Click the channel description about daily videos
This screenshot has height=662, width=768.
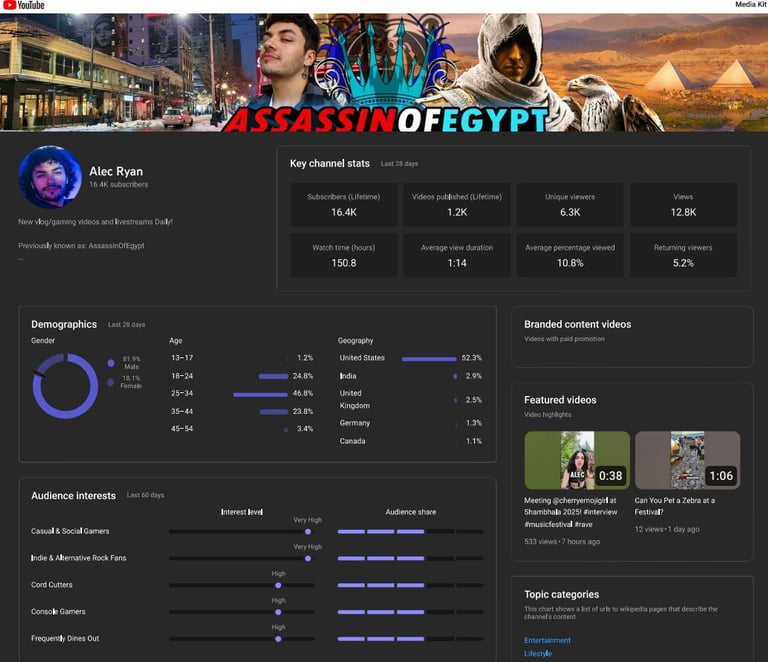point(96,222)
